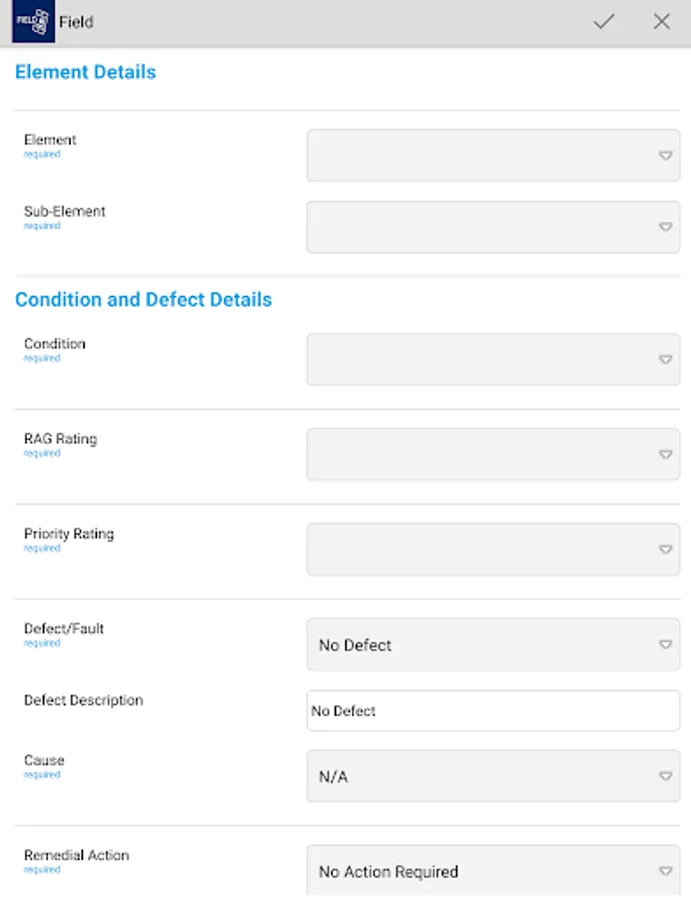Viewport: 691px width, 900px height.
Task: Click the Condition and Defect Details heading
Action: (143, 300)
